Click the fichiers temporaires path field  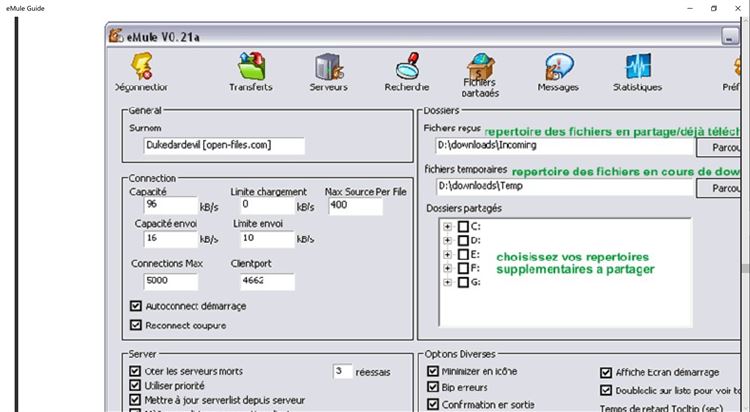click(565, 187)
